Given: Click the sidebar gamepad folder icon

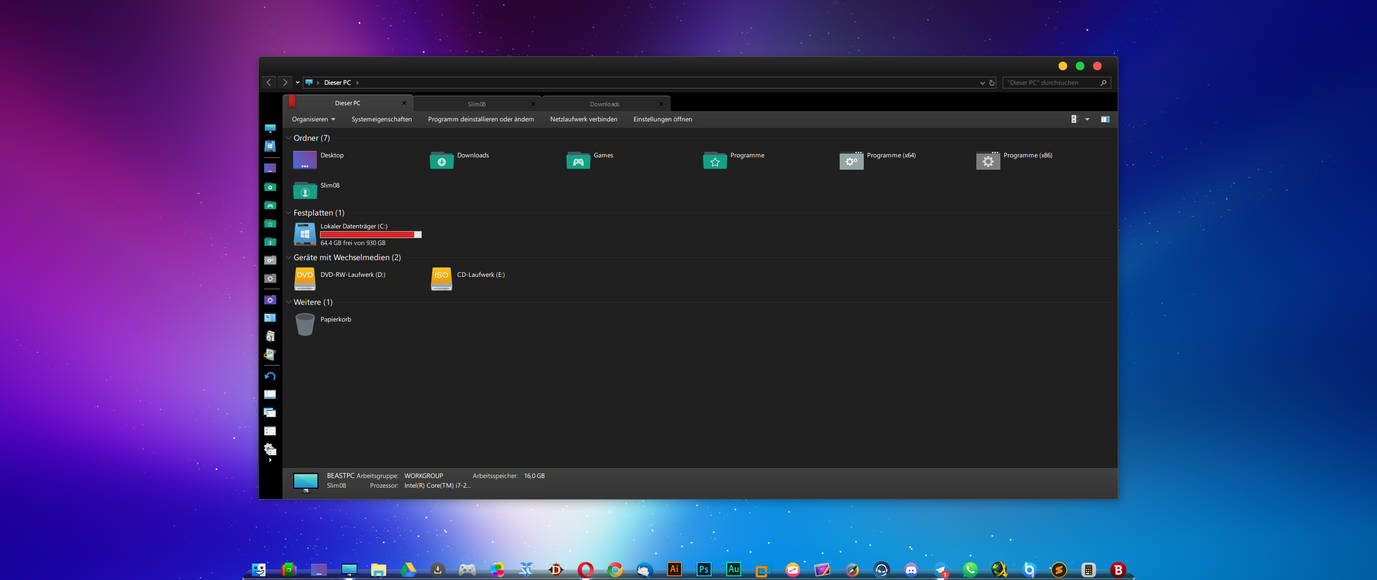Looking at the screenshot, I should click(270, 205).
